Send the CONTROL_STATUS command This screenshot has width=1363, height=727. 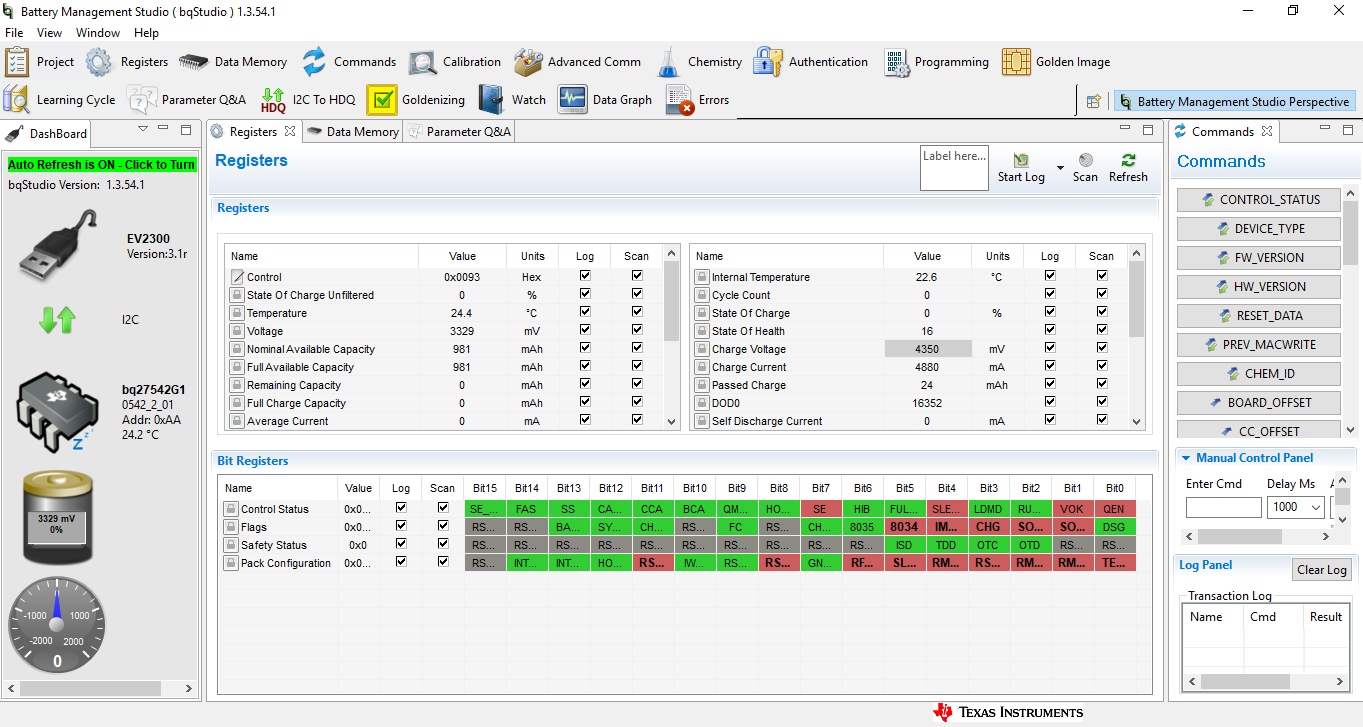point(1260,200)
